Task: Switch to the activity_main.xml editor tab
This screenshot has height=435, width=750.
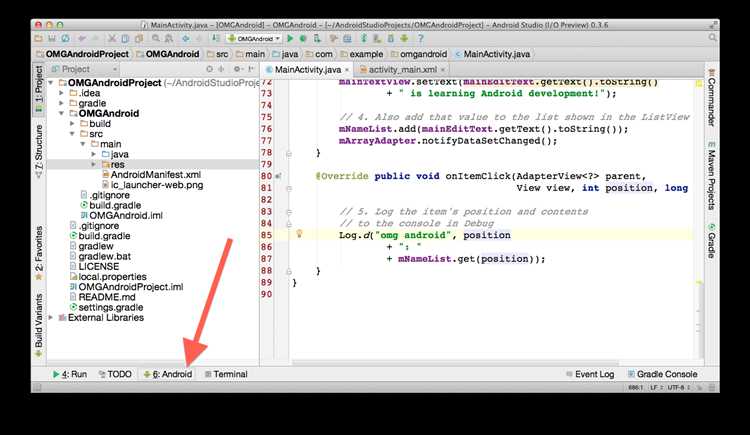Action: [402, 69]
